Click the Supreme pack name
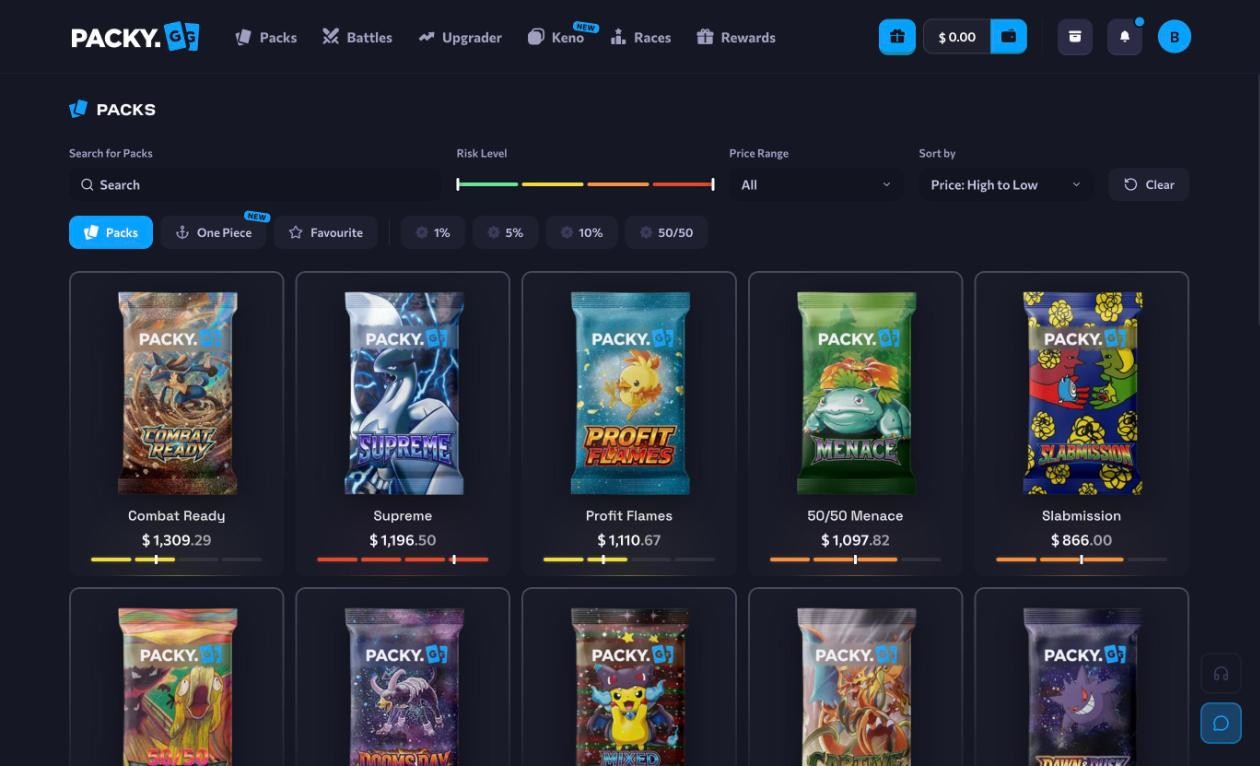Image resolution: width=1260 pixels, height=766 pixels. click(403, 516)
